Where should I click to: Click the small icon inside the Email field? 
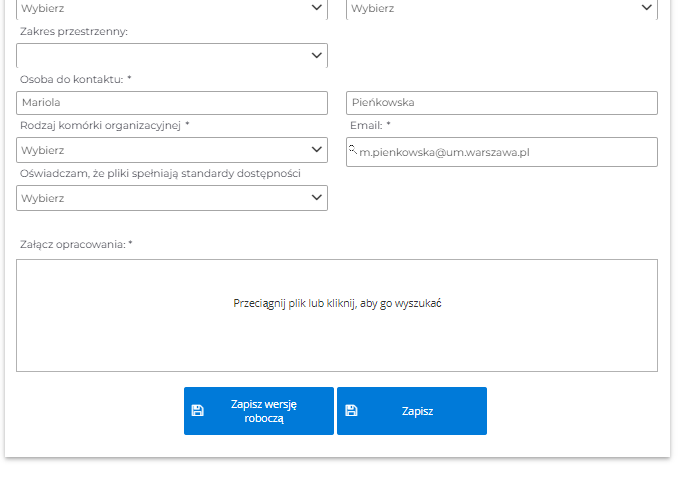[352, 149]
